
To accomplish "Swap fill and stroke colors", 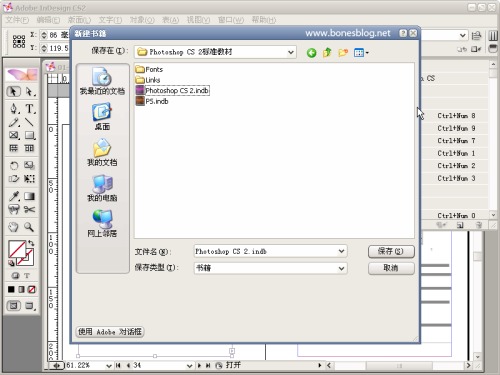I will point(31,243).
